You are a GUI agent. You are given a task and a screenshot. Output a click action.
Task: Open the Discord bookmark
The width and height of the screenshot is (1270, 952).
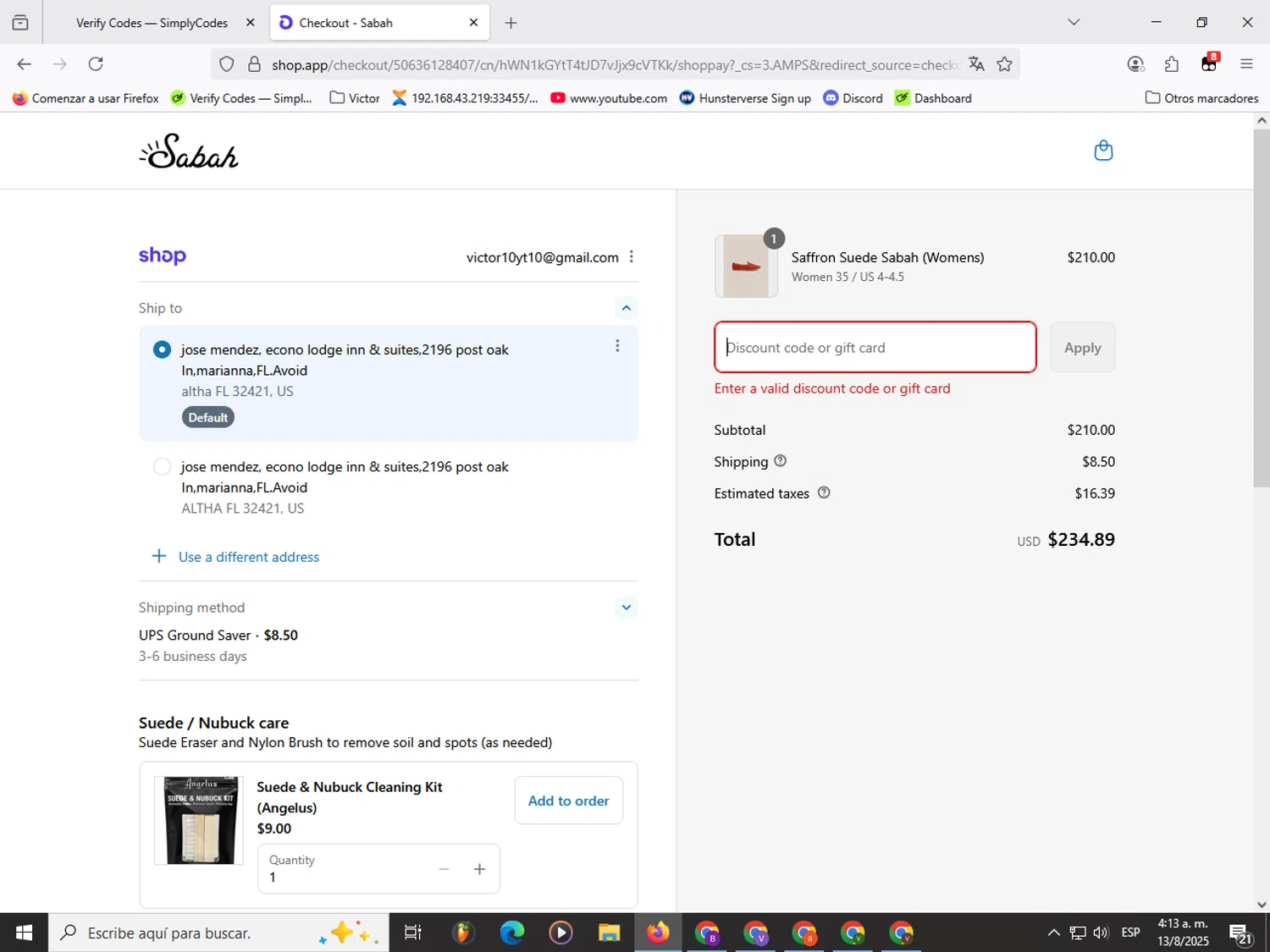pos(853,98)
